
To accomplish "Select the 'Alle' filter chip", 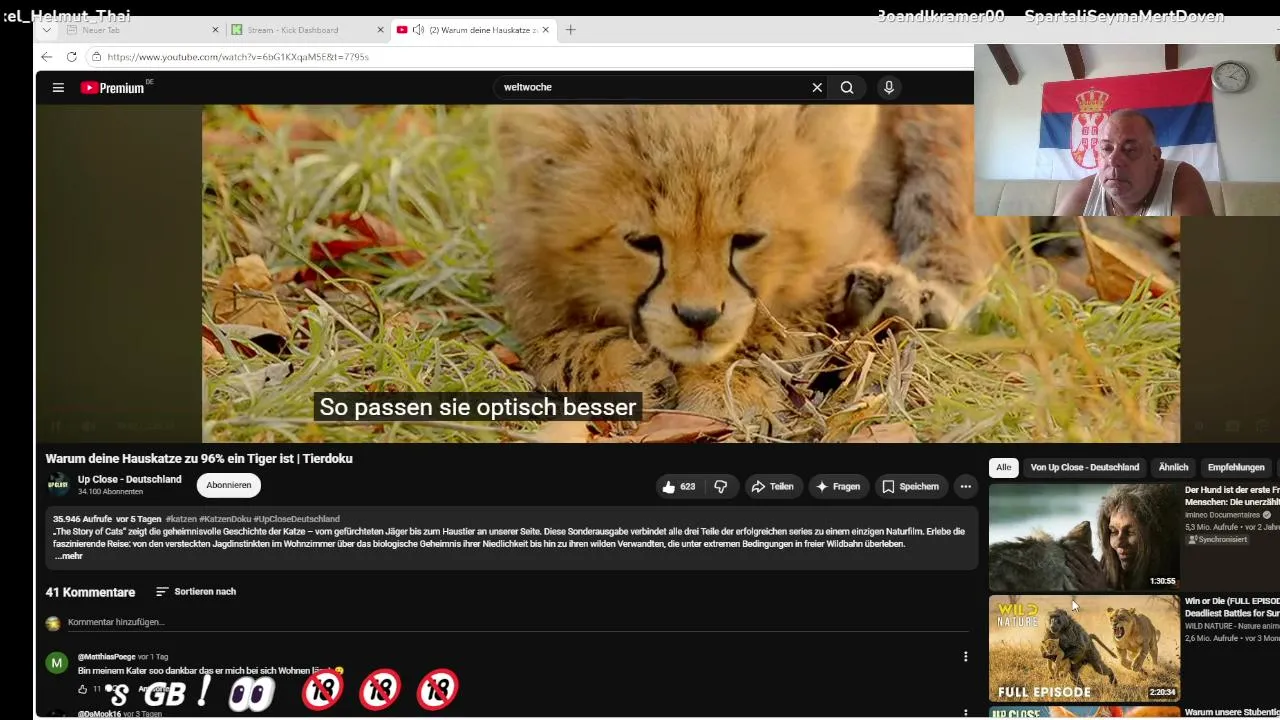I will (1003, 467).
